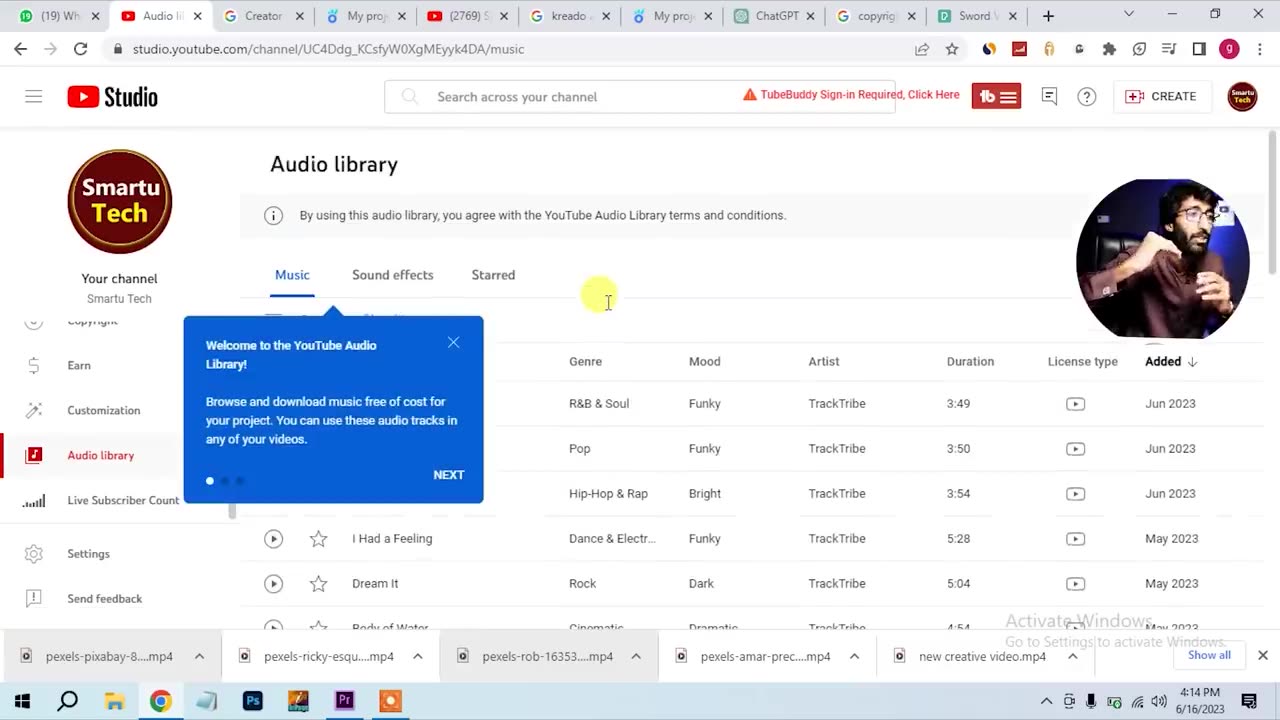Click the Smartu Tech channel avatar in sidebar
This screenshot has height=720, width=1280.
pyautogui.click(x=120, y=202)
